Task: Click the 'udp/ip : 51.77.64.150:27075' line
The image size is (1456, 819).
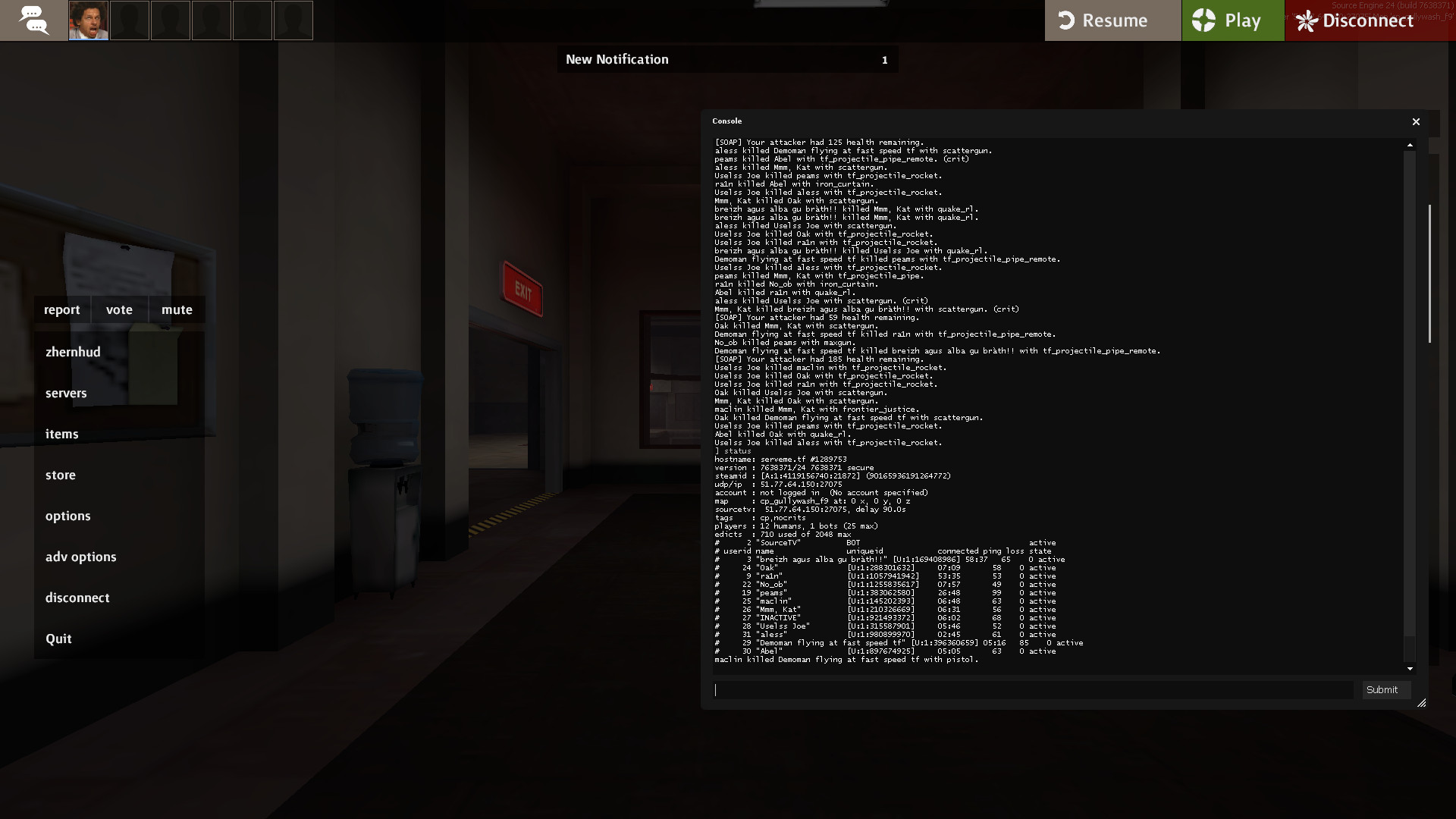Action: (778, 485)
